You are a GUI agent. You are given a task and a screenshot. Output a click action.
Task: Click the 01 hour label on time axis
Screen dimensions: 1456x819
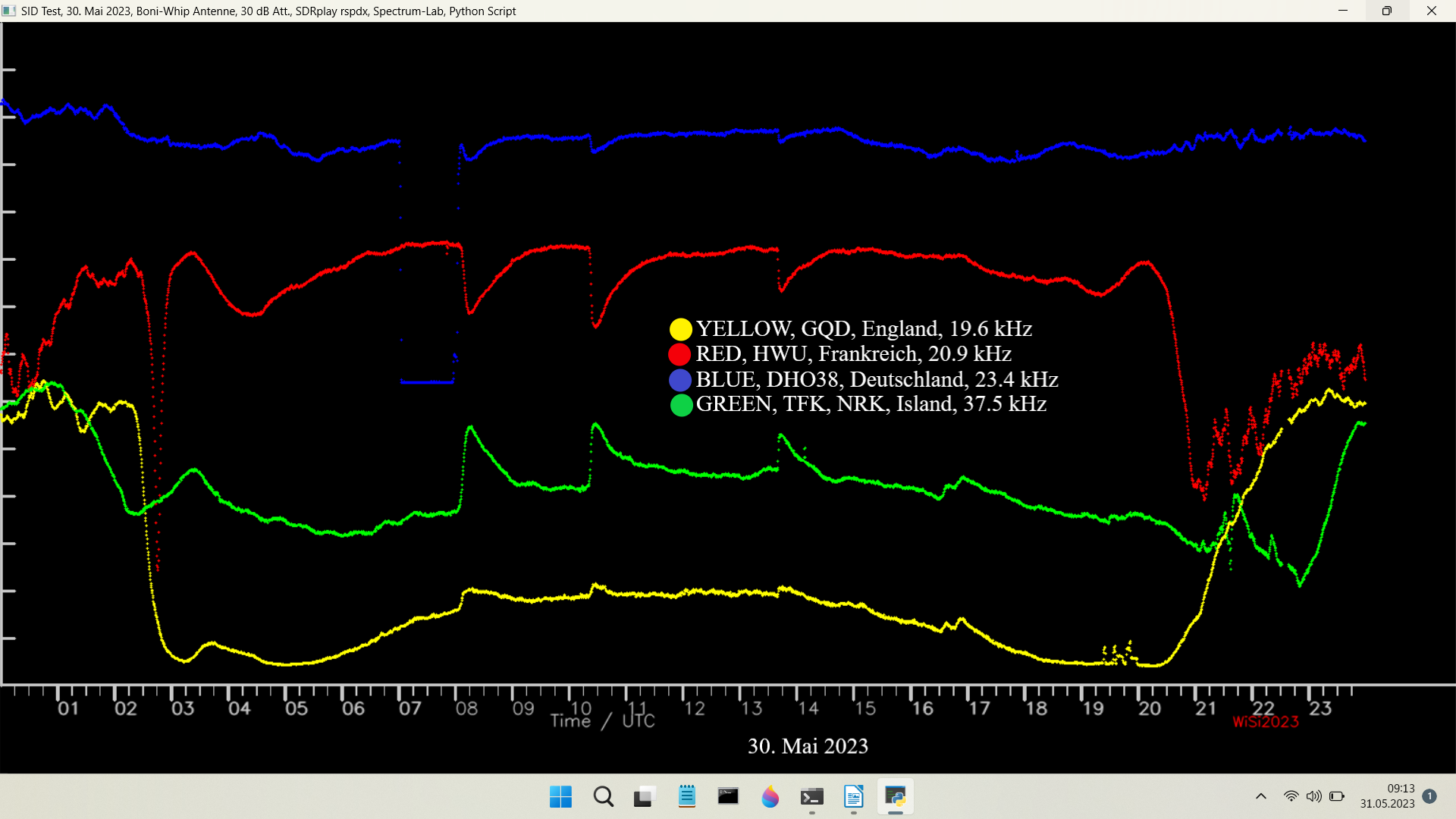(68, 708)
